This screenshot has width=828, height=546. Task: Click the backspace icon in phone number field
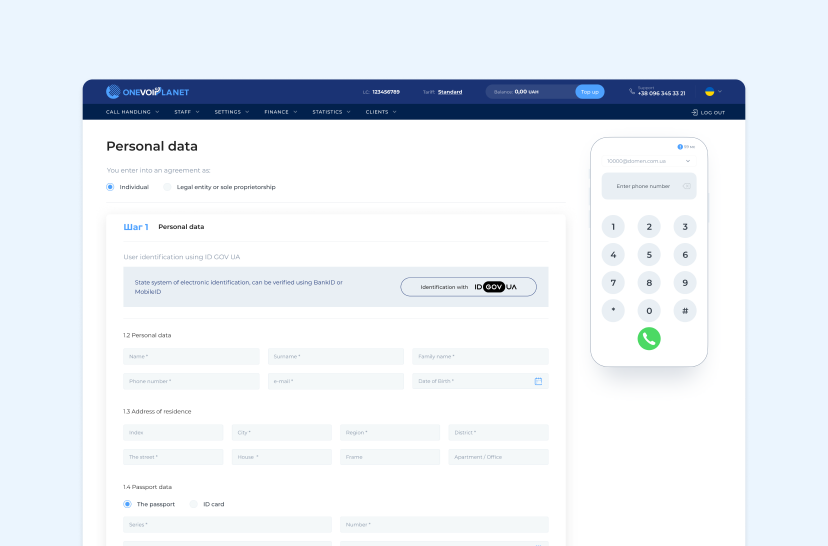pyautogui.click(x=687, y=186)
